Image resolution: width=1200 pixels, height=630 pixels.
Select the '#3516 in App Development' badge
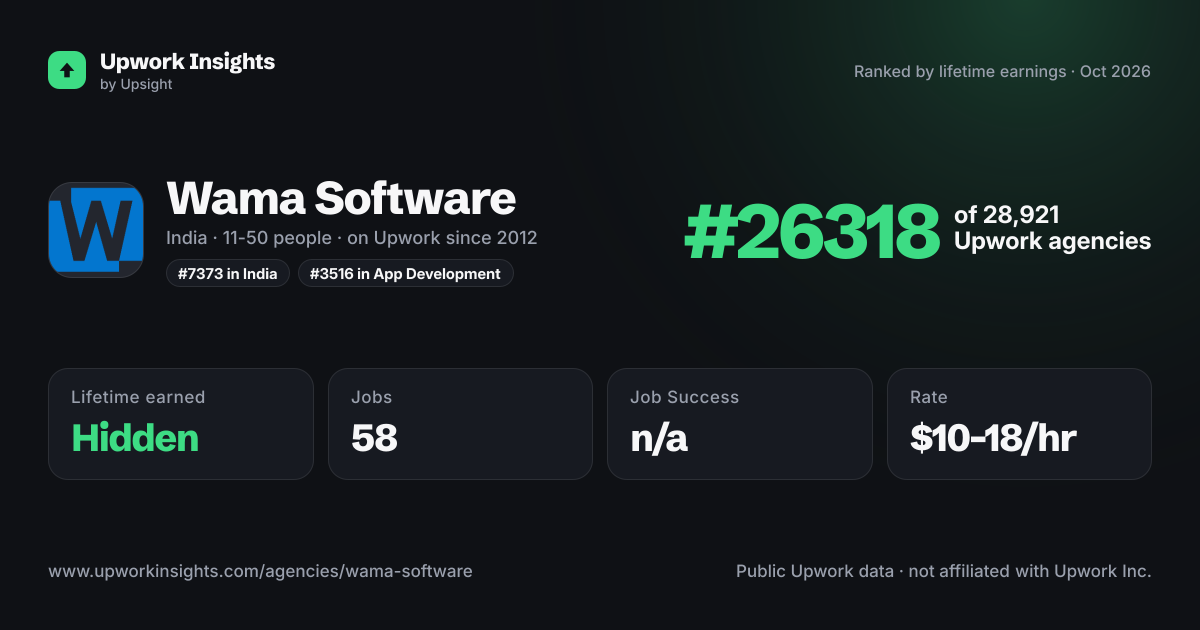click(405, 273)
